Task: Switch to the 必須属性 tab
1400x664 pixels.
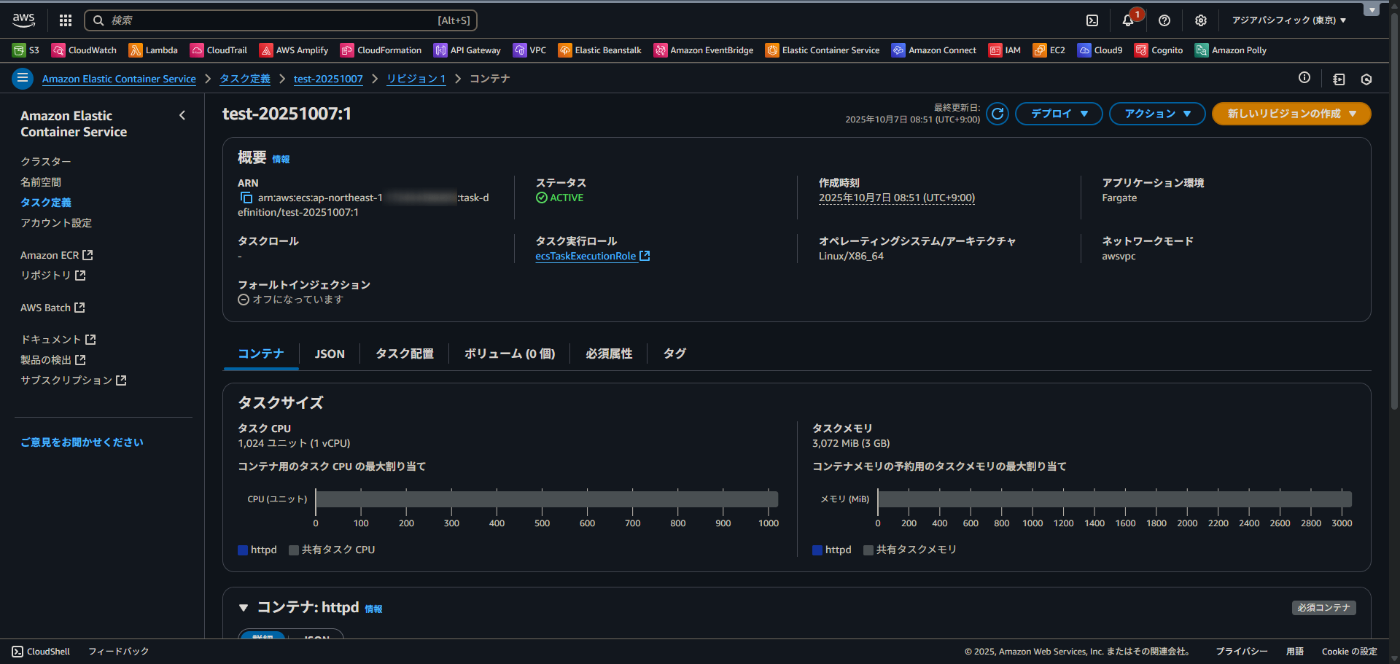Action: pos(609,354)
